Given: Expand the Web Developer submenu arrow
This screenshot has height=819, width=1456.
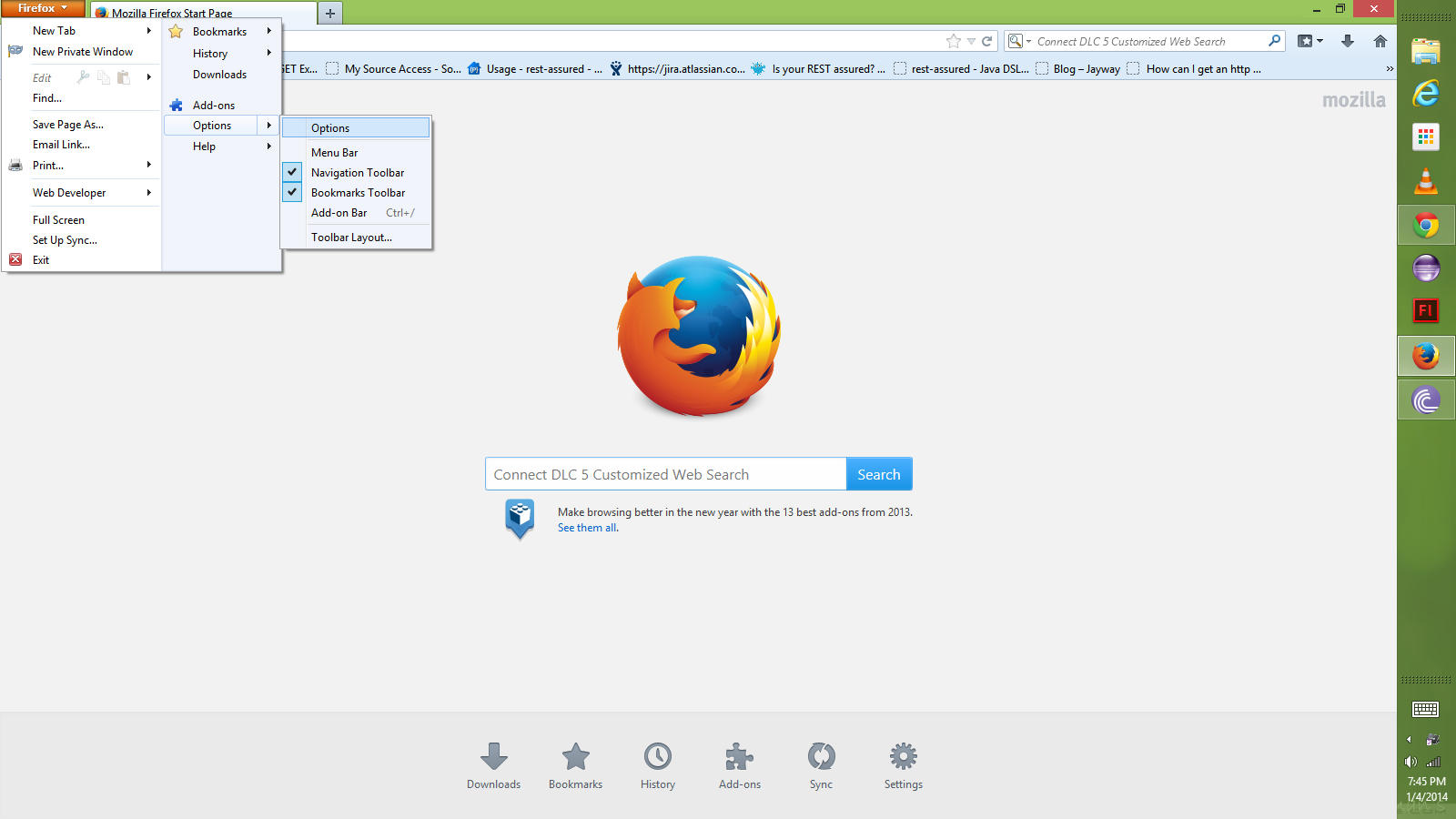Looking at the screenshot, I should (149, 192).
